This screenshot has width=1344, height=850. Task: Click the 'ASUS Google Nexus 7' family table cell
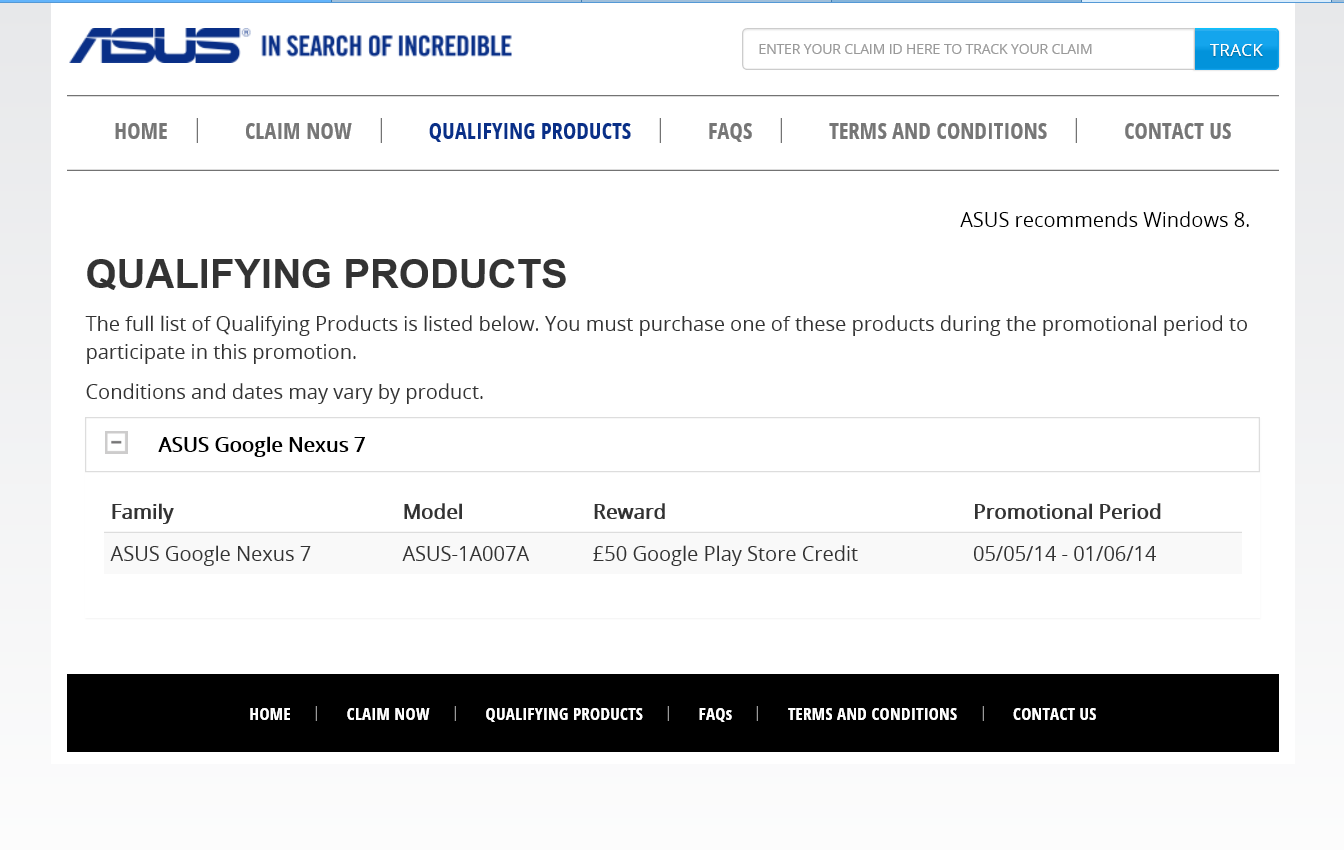point(211,554)
